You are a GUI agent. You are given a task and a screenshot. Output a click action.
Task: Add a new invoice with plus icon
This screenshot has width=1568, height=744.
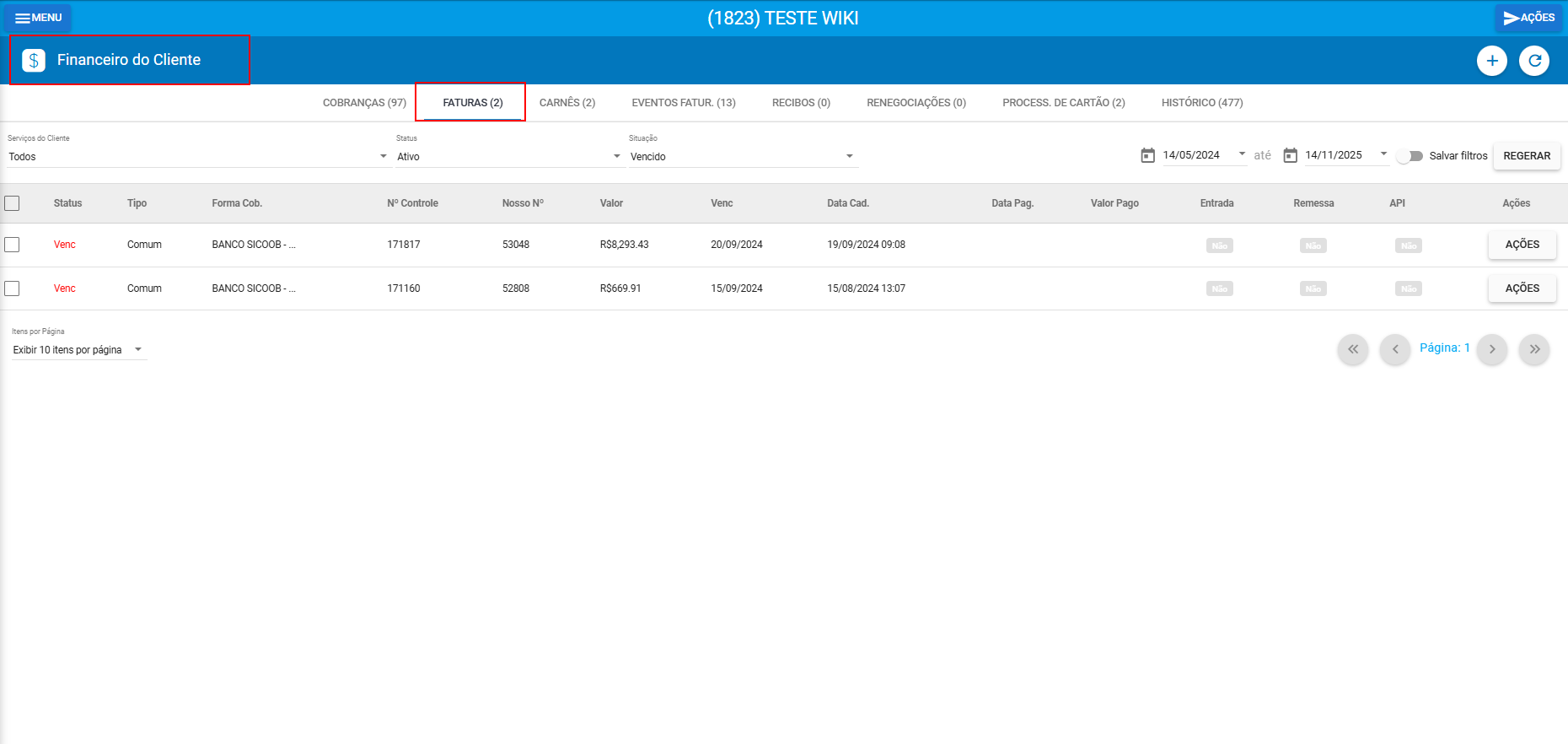1492,61
